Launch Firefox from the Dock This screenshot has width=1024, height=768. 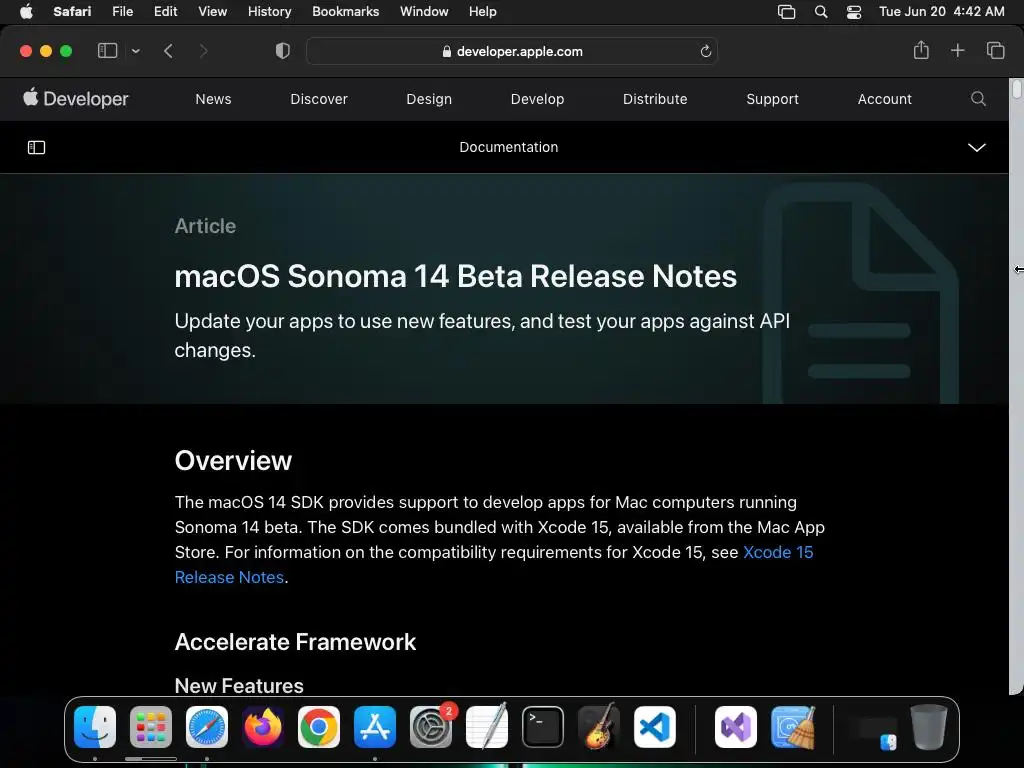click(x=263, y=727)
